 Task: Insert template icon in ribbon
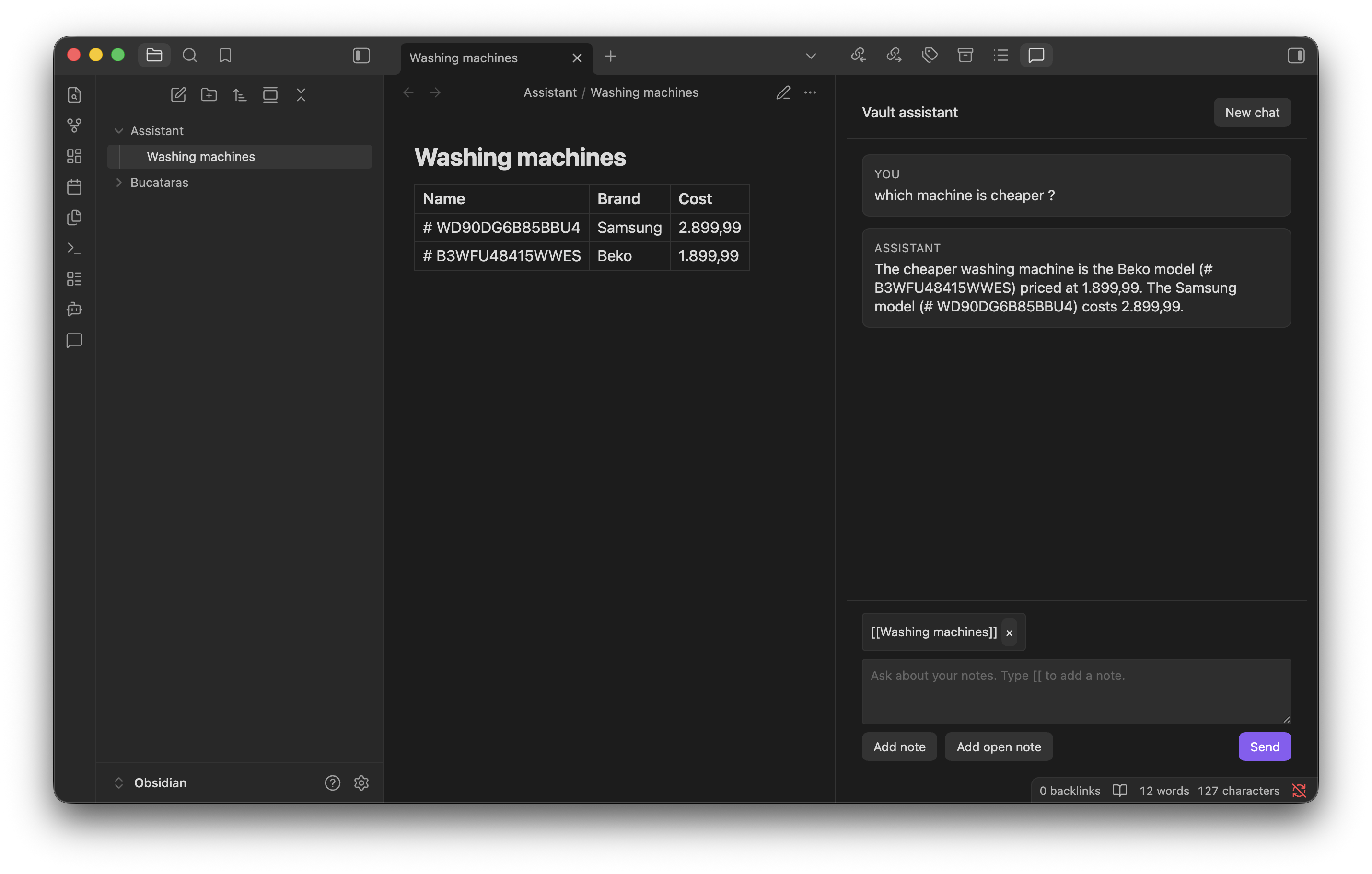pos(74,218)
